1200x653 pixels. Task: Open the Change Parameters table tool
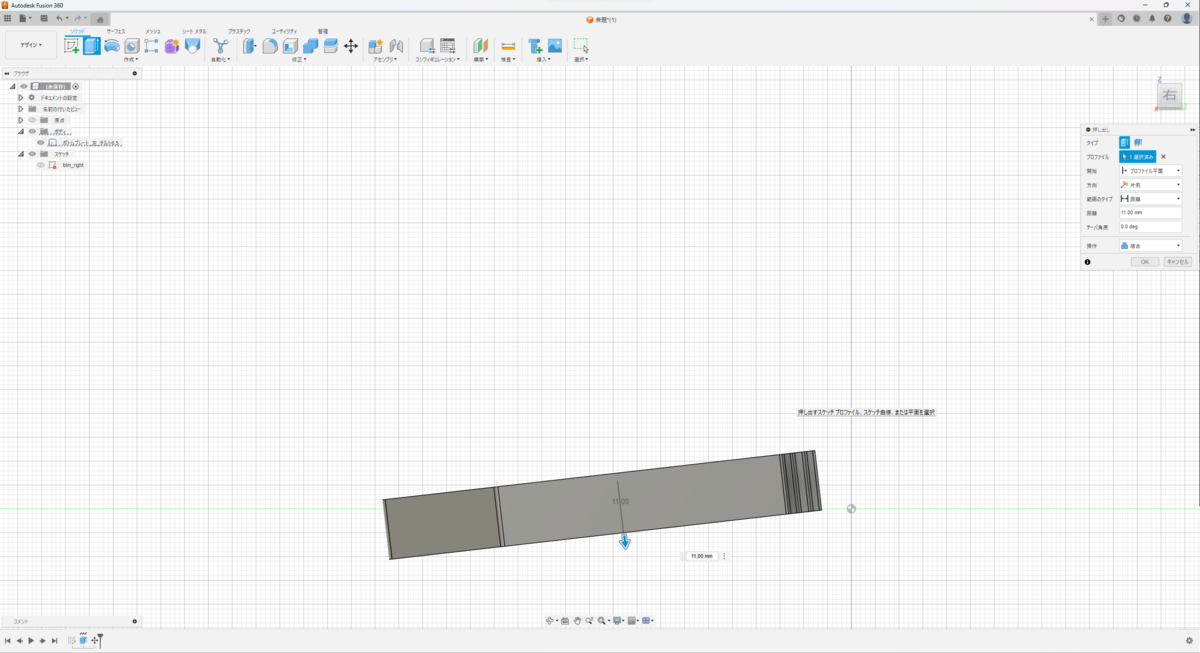point(448,46)
